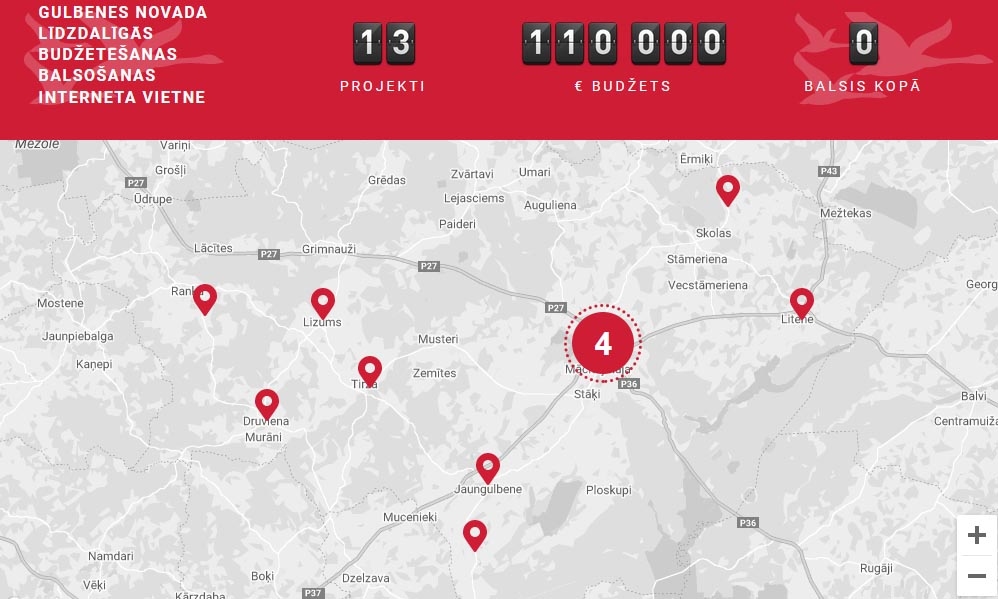
Task: Select the map marker at Tirza
Action: coord(370,371)
